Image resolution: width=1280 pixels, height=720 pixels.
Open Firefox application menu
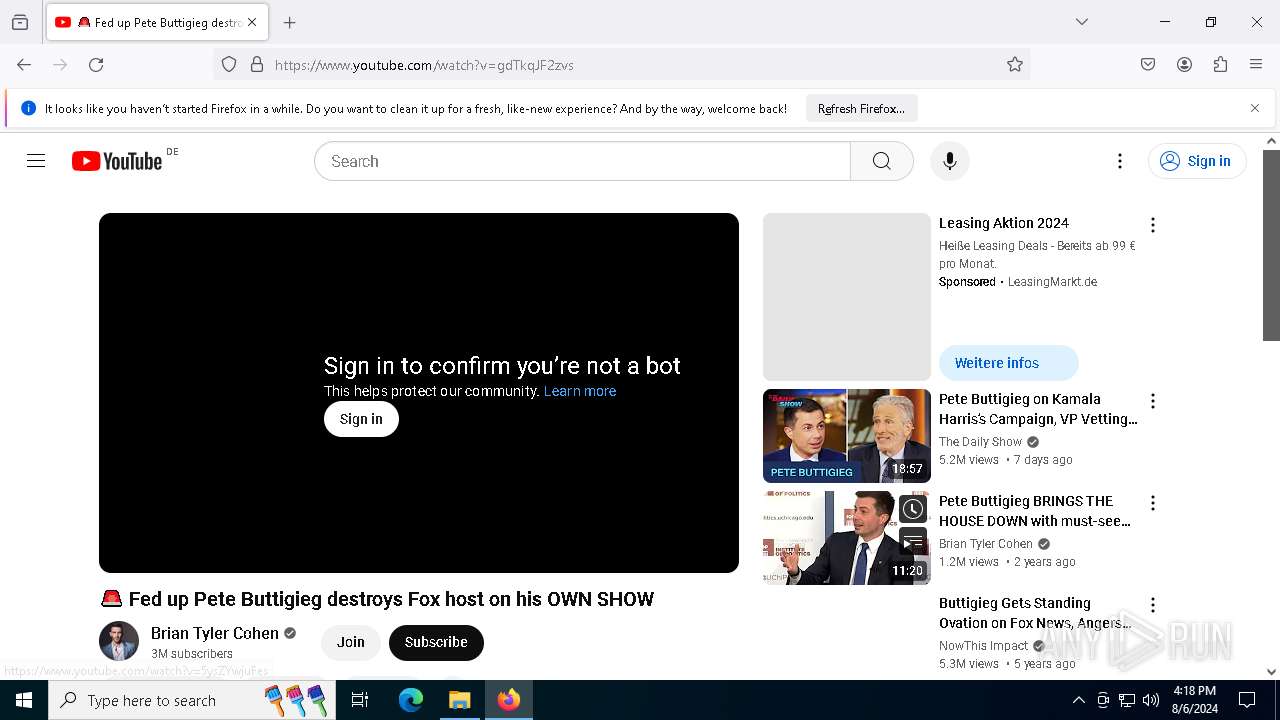click(x=1256, y=64)
